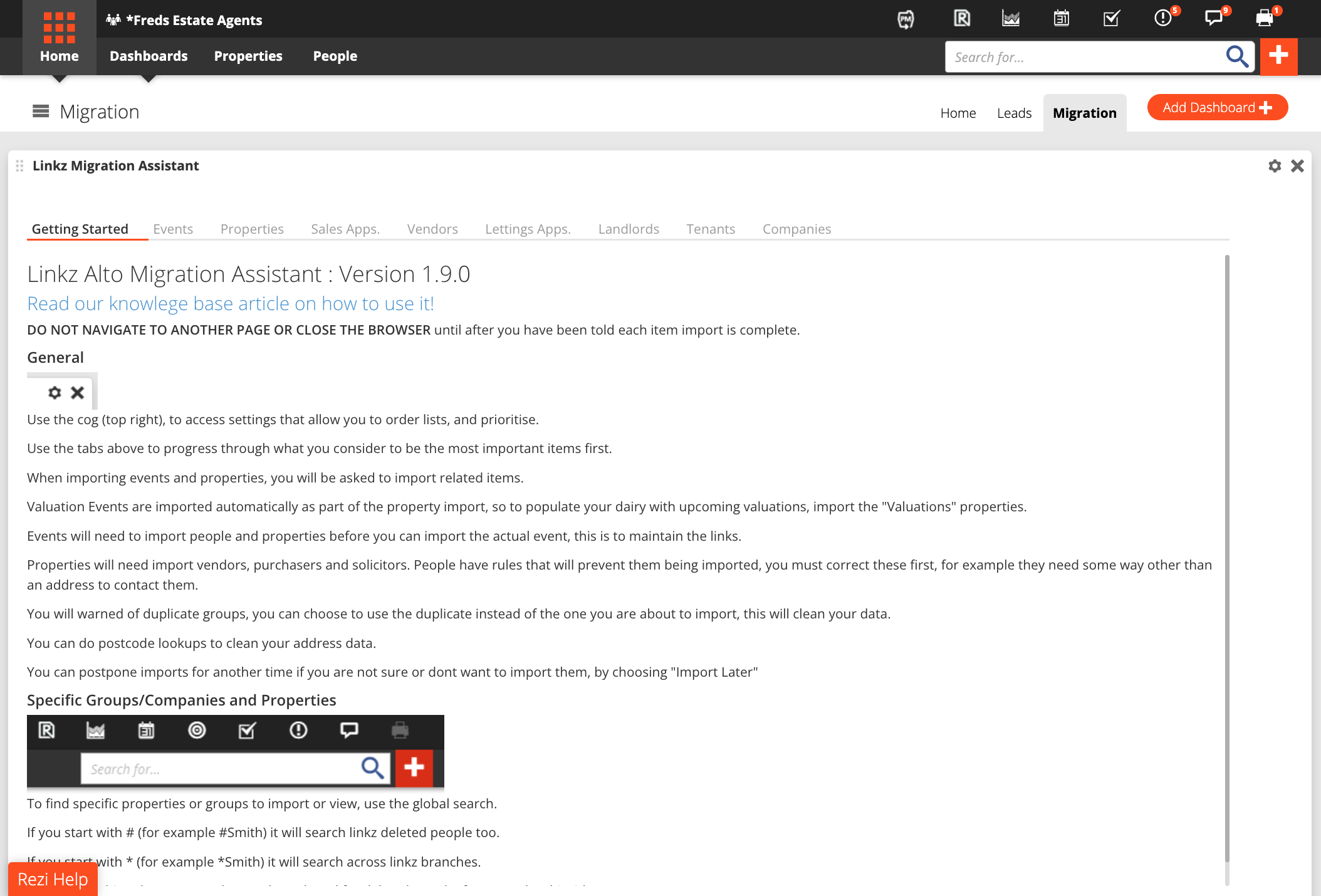Open the Vendors tab
This screenshot has width=1321, height=896.
coord(432,229)
